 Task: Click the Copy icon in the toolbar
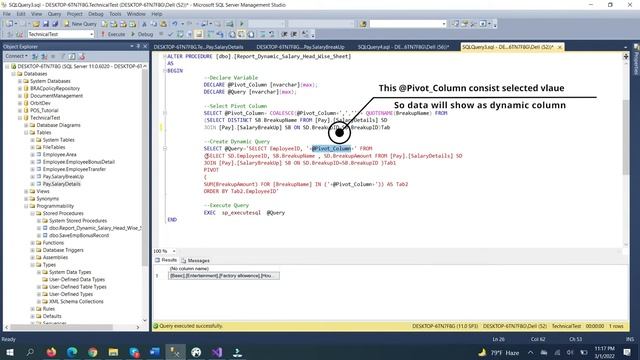click(153, 24)
